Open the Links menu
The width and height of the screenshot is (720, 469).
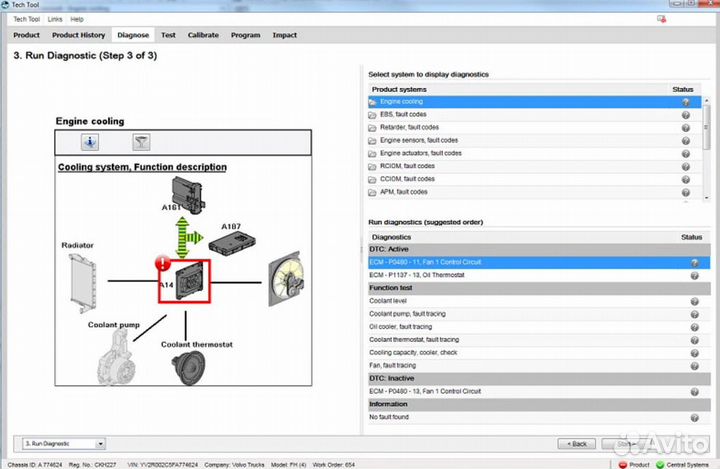[x=54, y=19]
